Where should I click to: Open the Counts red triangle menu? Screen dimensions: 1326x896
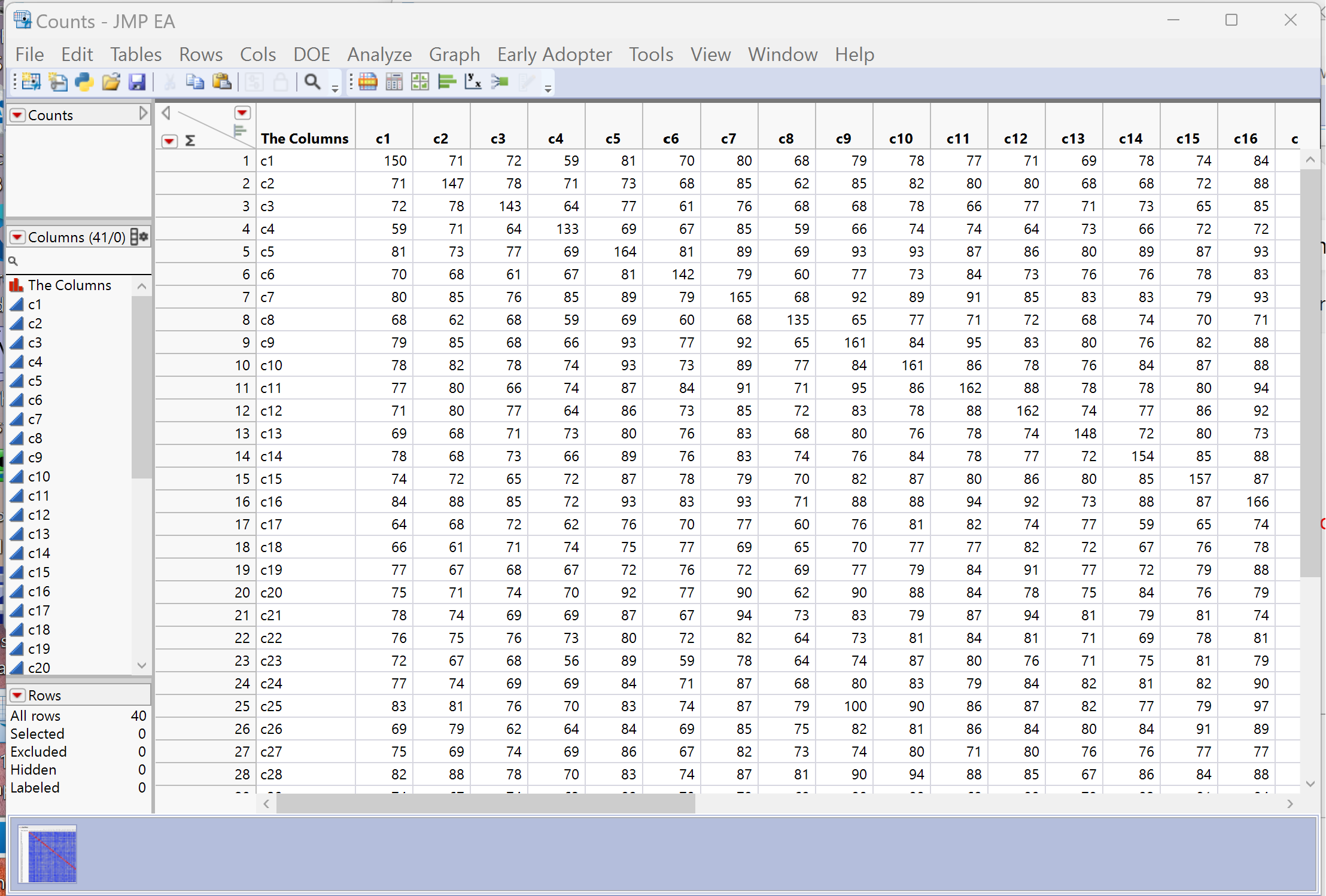tap(18, 114)
